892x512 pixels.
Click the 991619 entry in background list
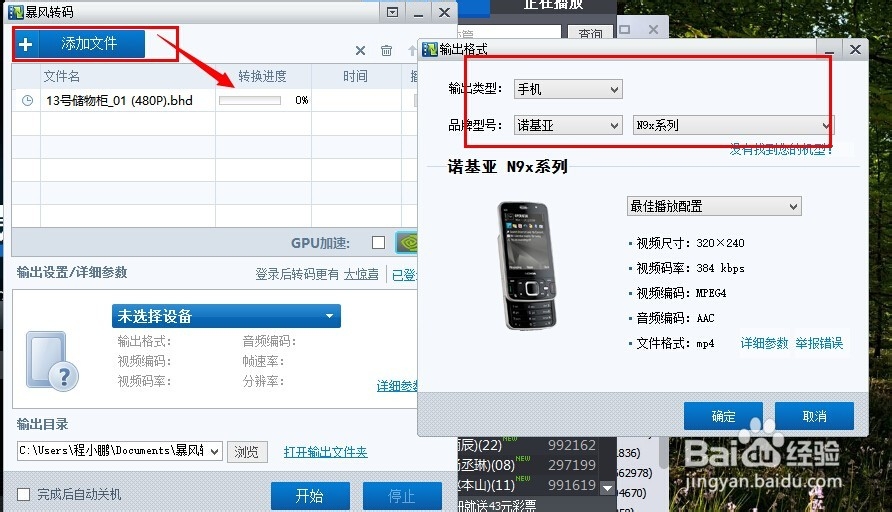coord(572,485)
